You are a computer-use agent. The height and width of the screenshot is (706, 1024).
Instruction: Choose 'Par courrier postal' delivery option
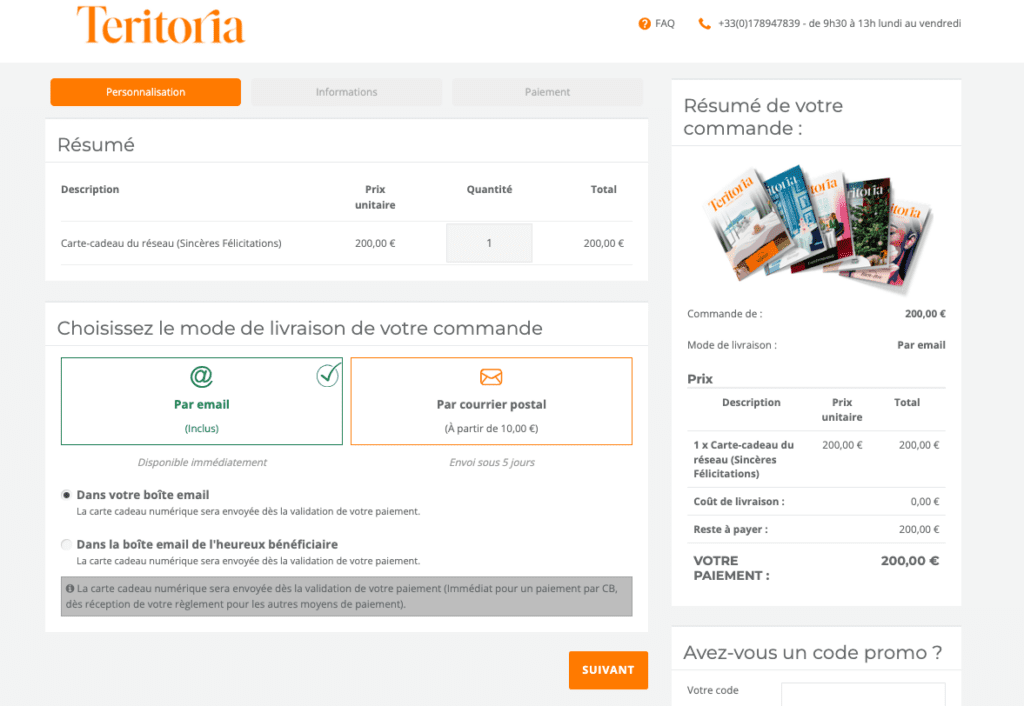click(x=491, y=401)
